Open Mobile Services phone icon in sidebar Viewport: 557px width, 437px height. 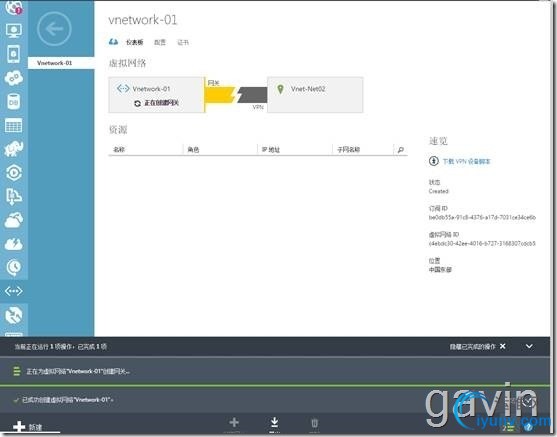(13, 54)
